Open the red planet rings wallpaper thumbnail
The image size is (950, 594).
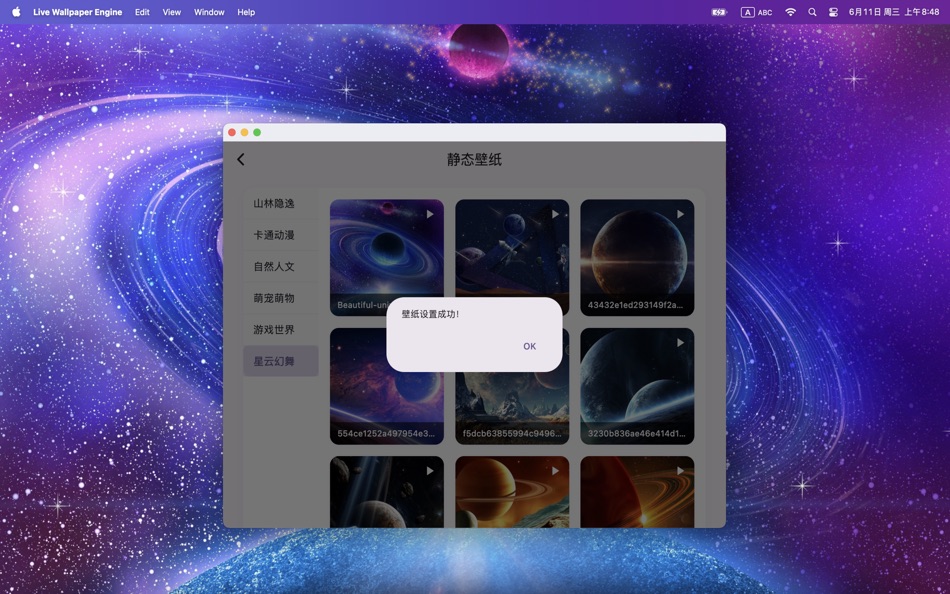(637, 492)
